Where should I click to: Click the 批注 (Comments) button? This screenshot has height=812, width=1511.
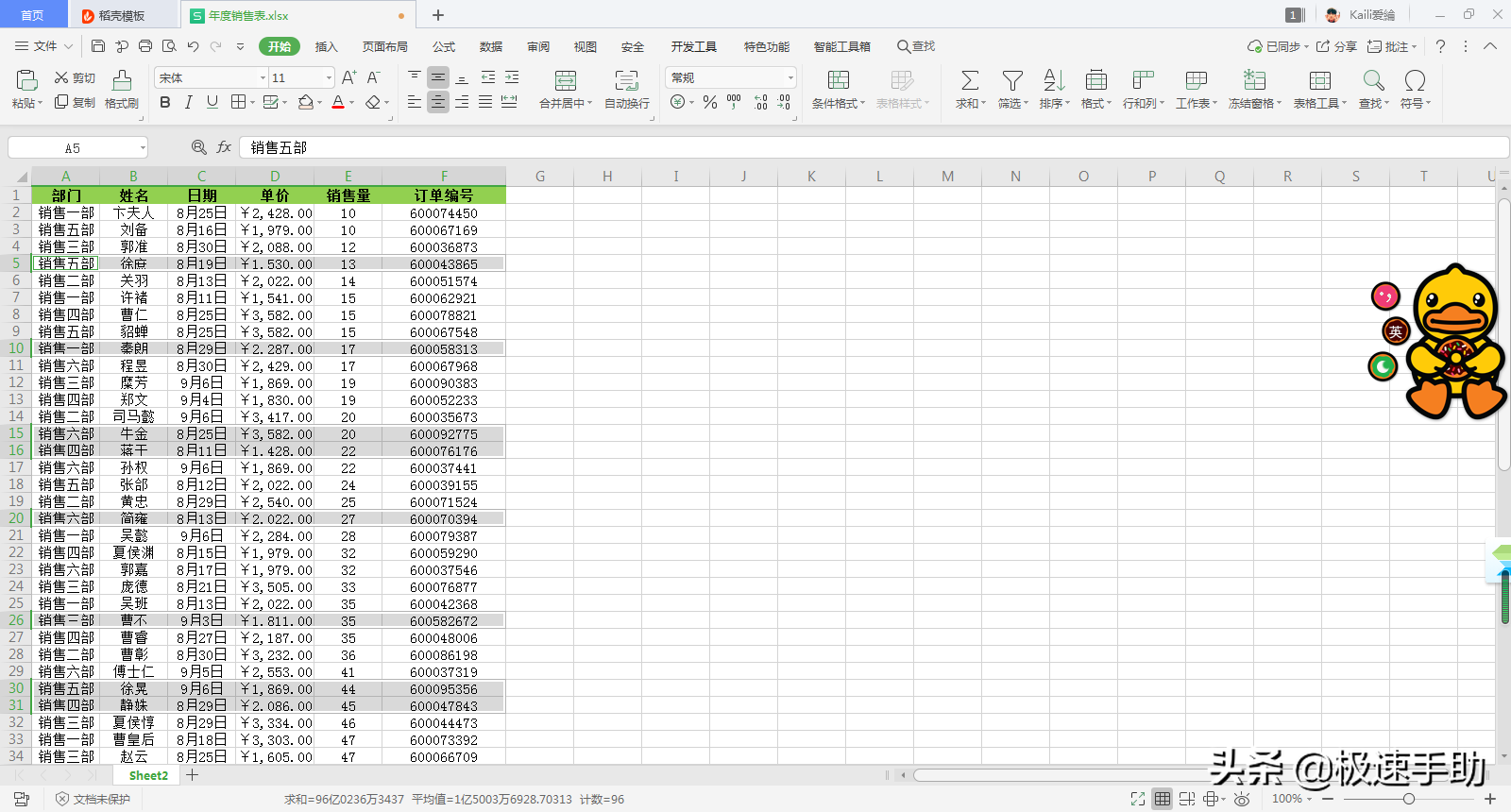click(1392, 46)
